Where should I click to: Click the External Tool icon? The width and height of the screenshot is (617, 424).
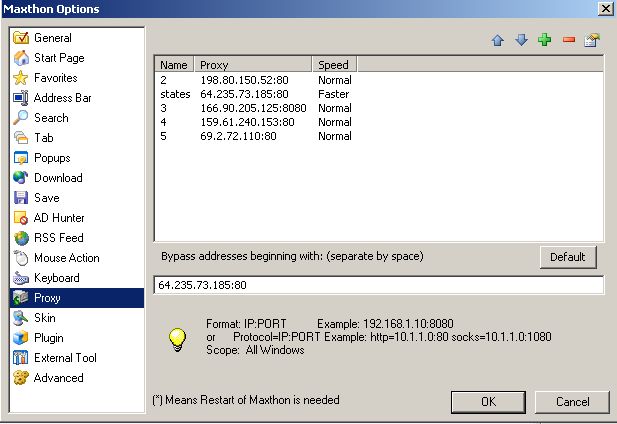21,358
